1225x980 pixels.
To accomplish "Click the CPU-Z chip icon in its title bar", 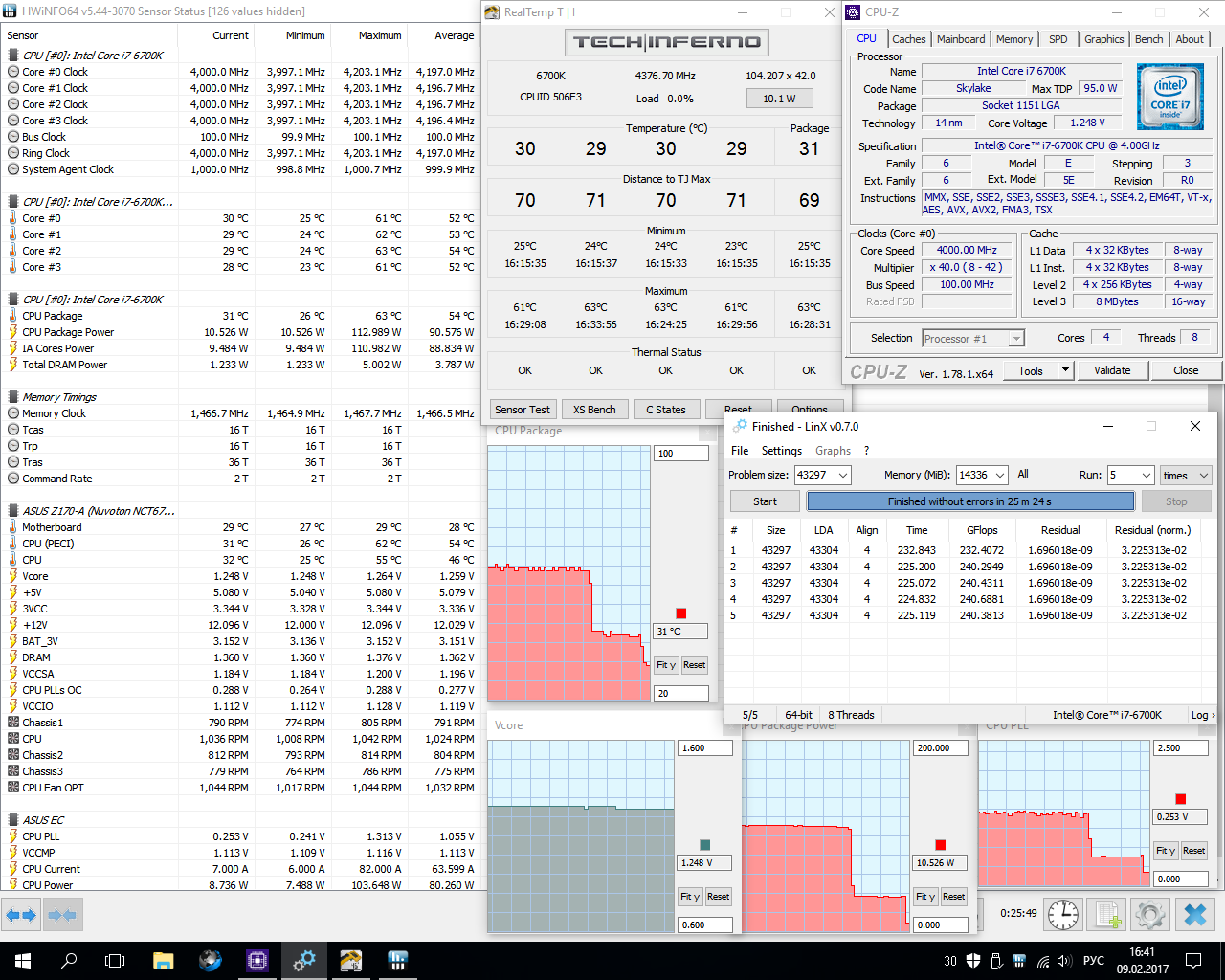I will [853, 12].
